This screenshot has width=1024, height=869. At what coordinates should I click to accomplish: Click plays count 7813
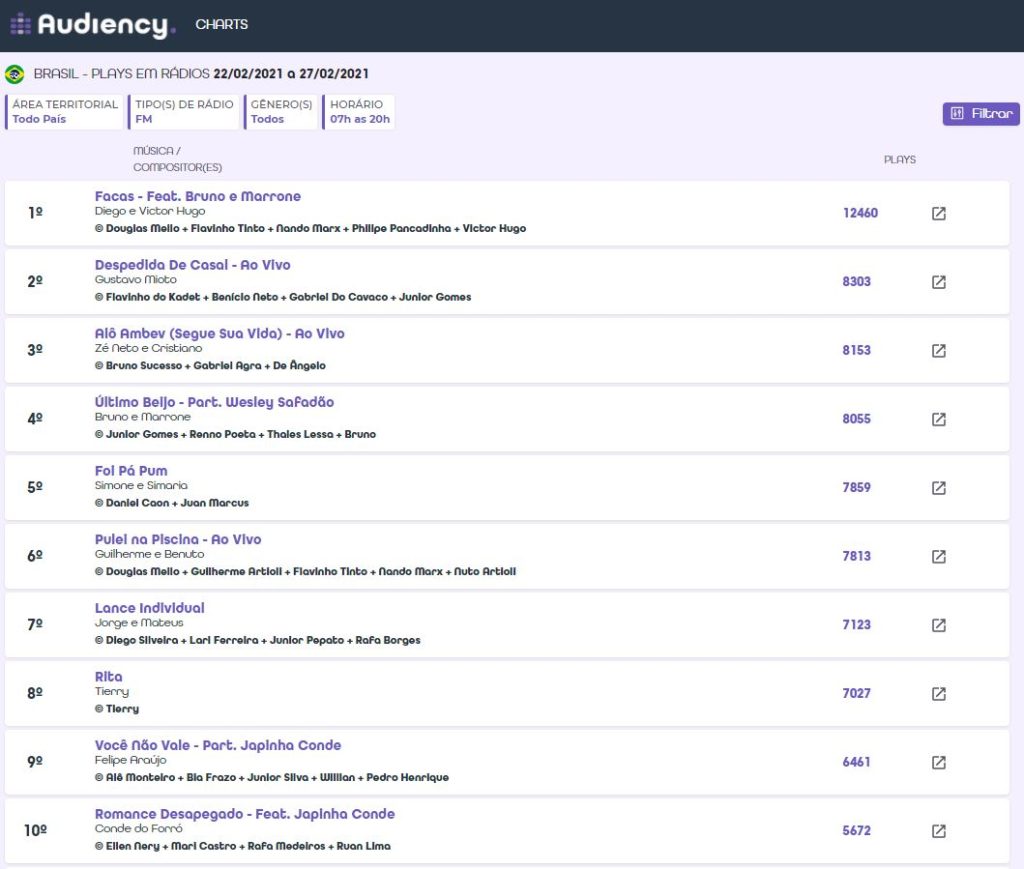856,556
